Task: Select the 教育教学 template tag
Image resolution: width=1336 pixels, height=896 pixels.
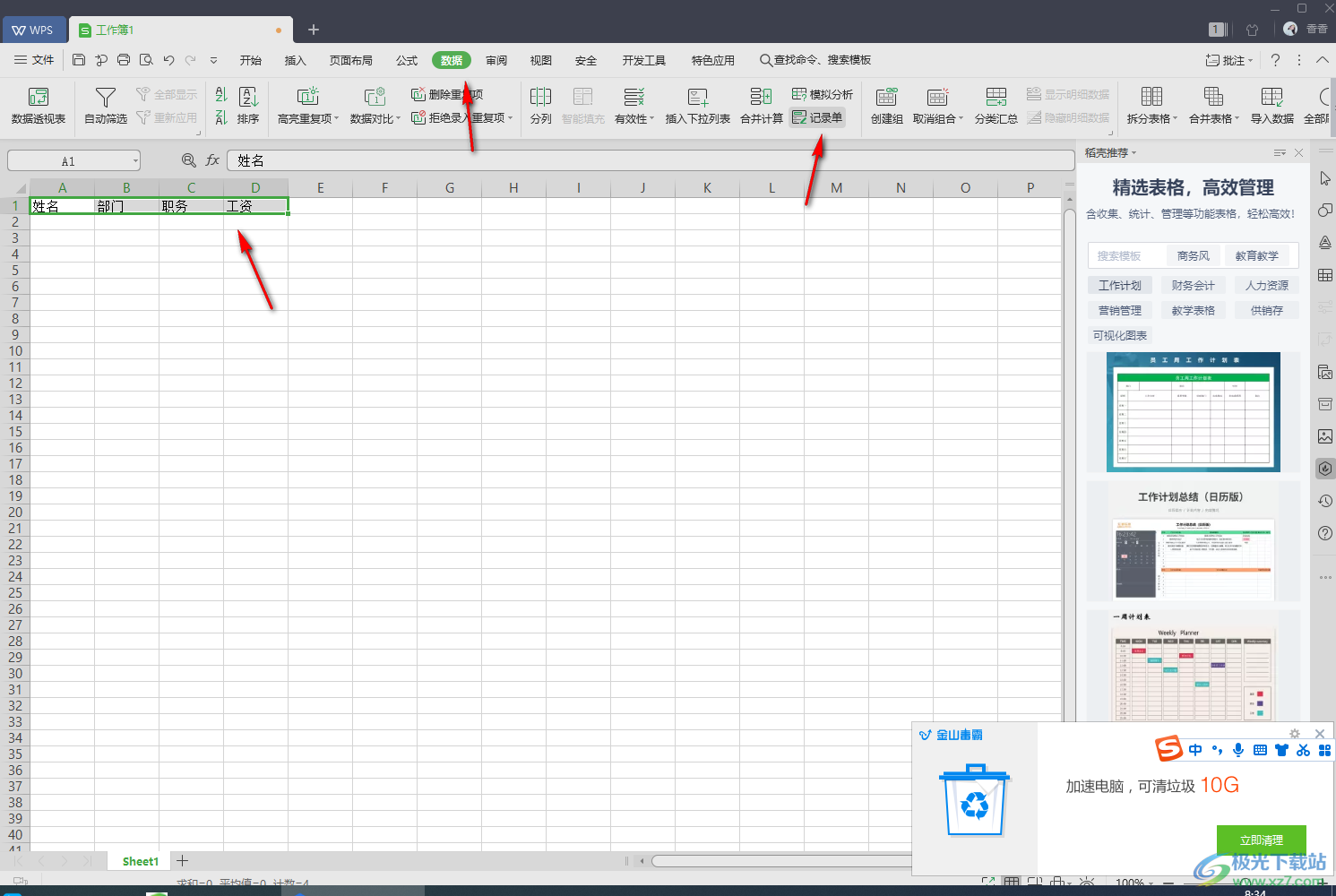Action: (x=1257, y=255)
